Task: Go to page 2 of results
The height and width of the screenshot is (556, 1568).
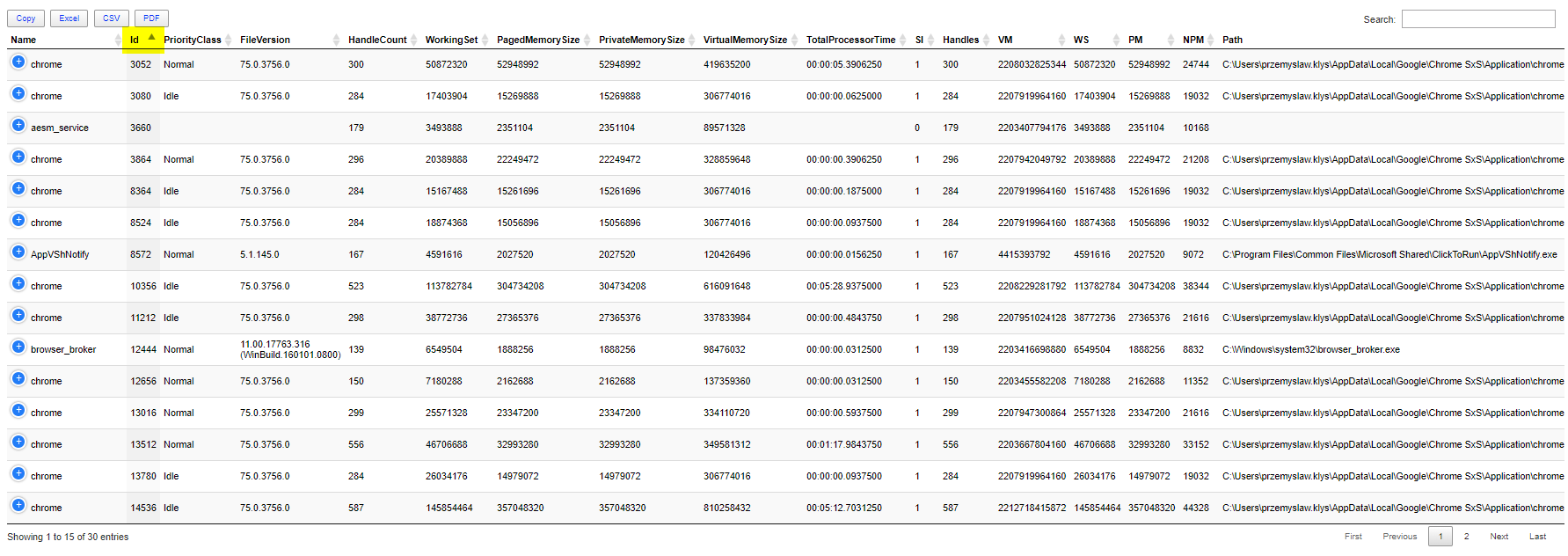Action: point(1466,537)
